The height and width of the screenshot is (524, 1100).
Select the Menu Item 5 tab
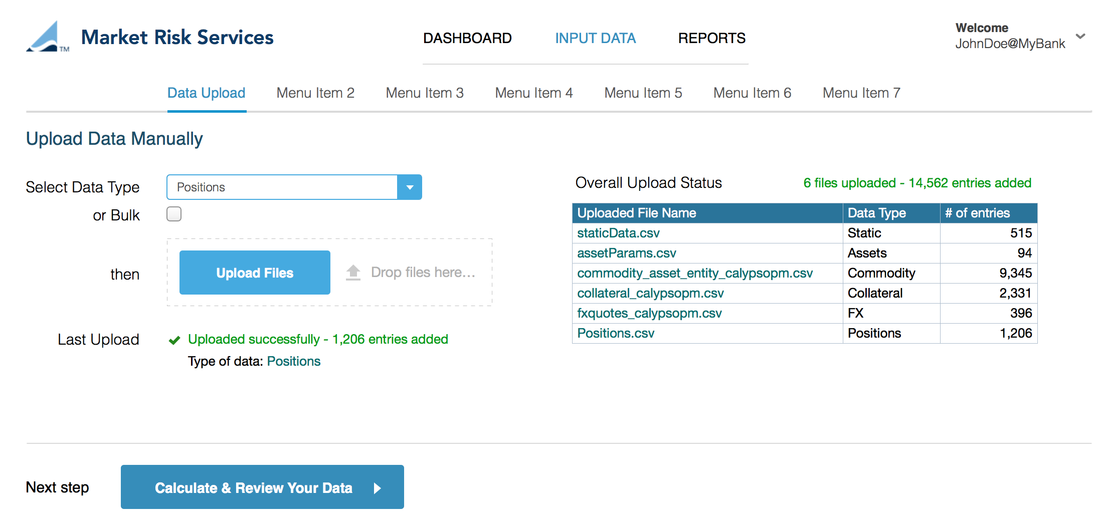click(643, 93)
